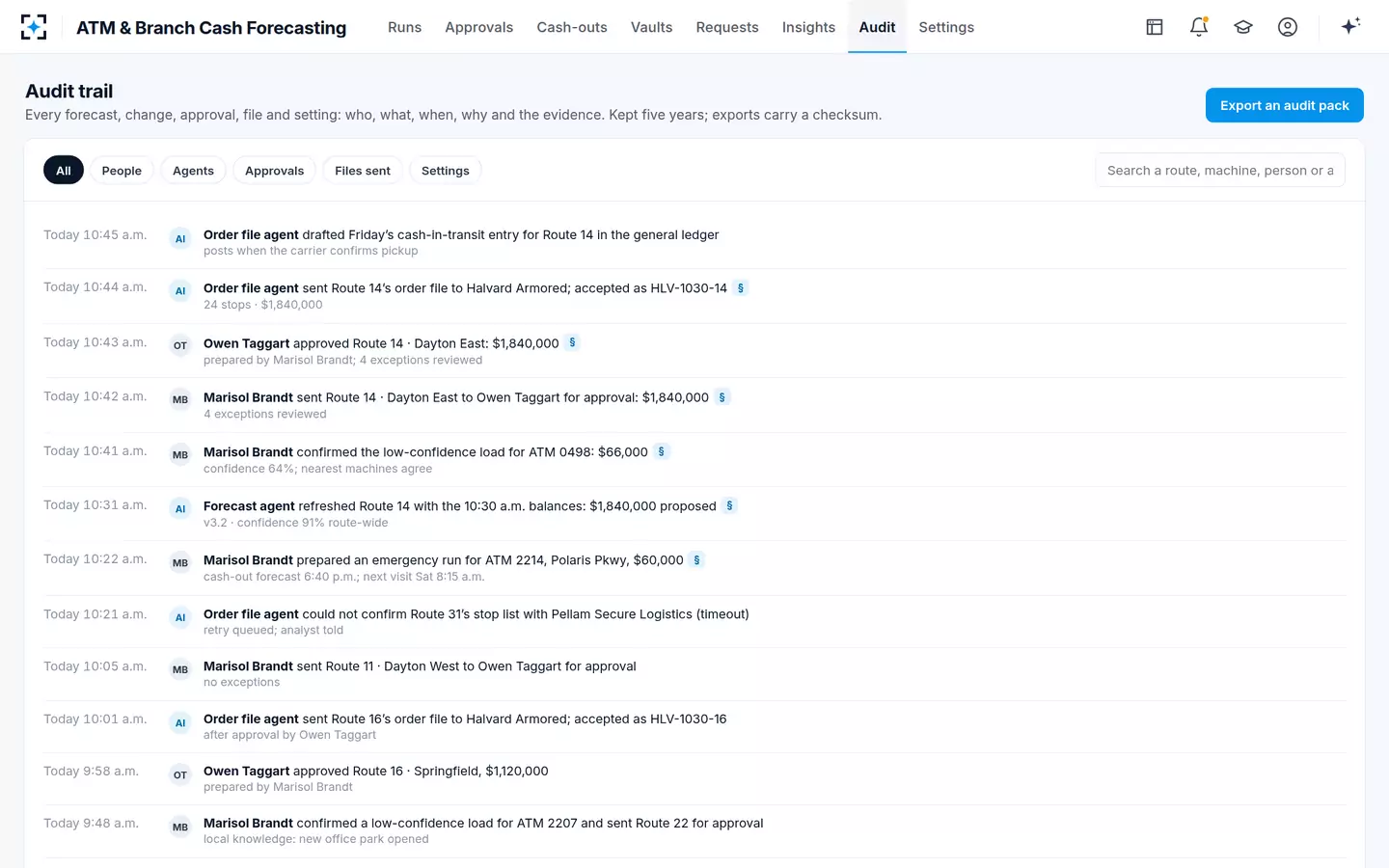
Task: Open evidence icon for ATM 2214 emergency run
Action: tap(696, 559)
